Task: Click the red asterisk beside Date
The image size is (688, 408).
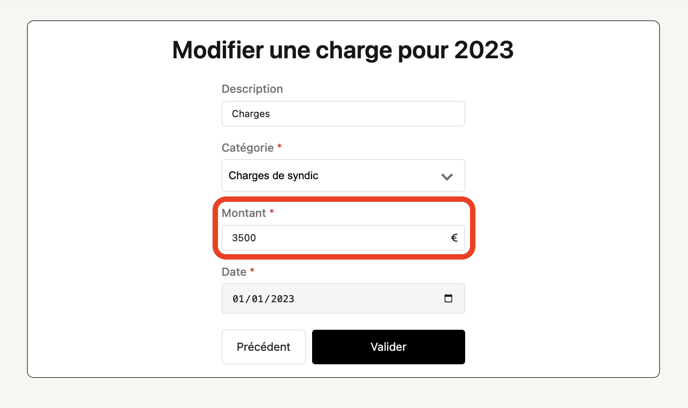Action: click(x=252, y=271)
